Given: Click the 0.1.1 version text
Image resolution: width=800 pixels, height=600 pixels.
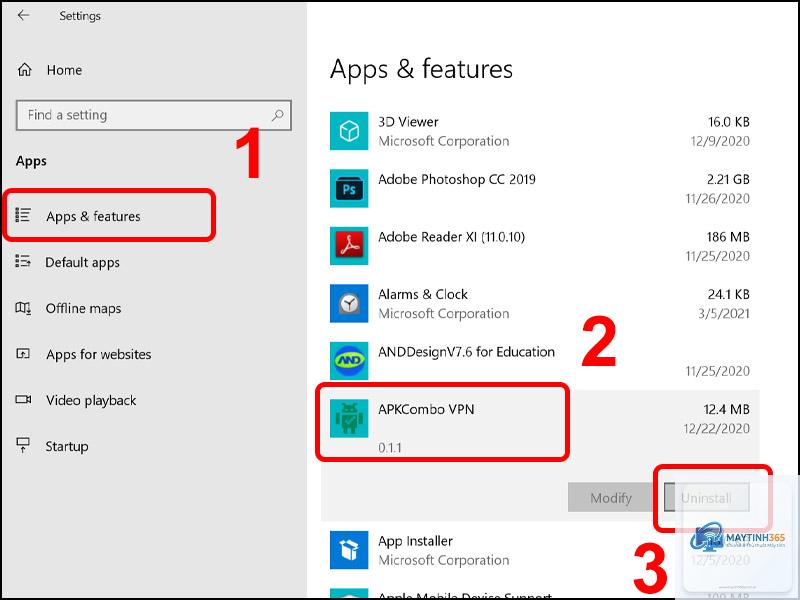Looking at the screenshot, I should coord(390,448).
